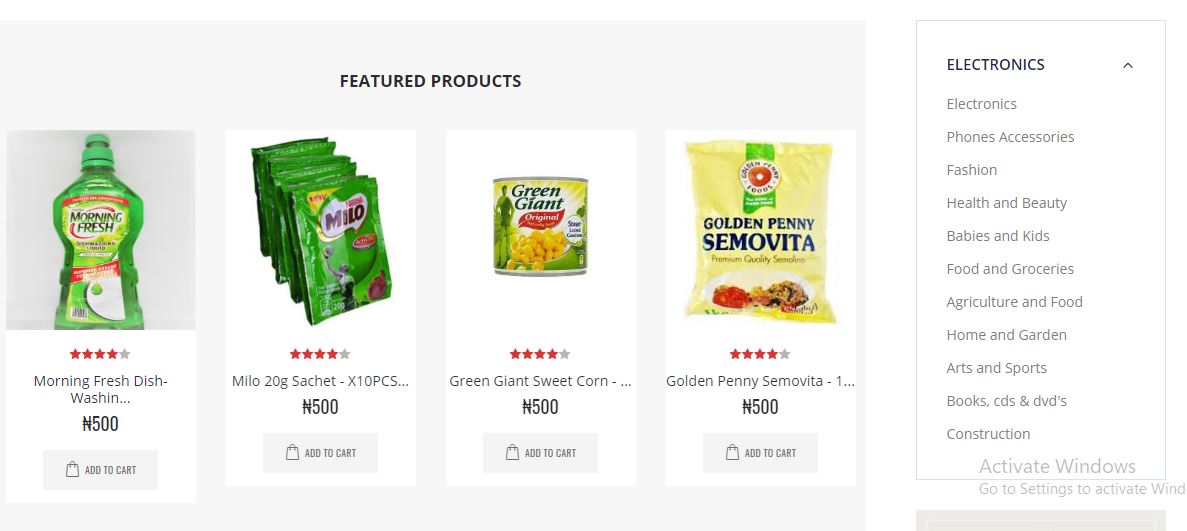This screenshot has height=531, width=1187.
Task: Click the star rating of Golden Penny Semovita
Action: coord(760,354)
